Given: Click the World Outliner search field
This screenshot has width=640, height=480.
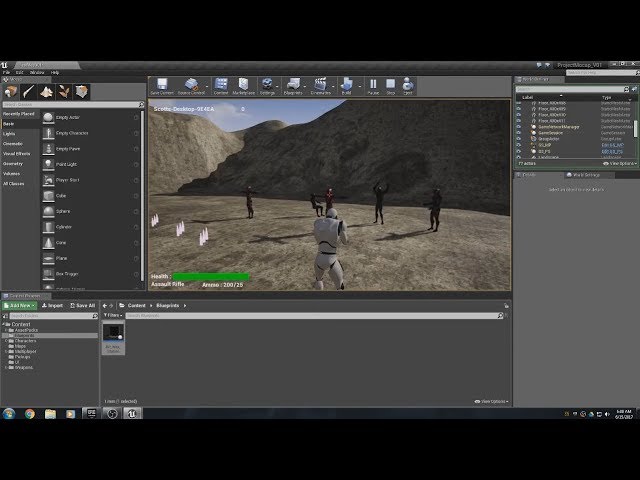Looking at the screenshot, I should pos(570,89).
